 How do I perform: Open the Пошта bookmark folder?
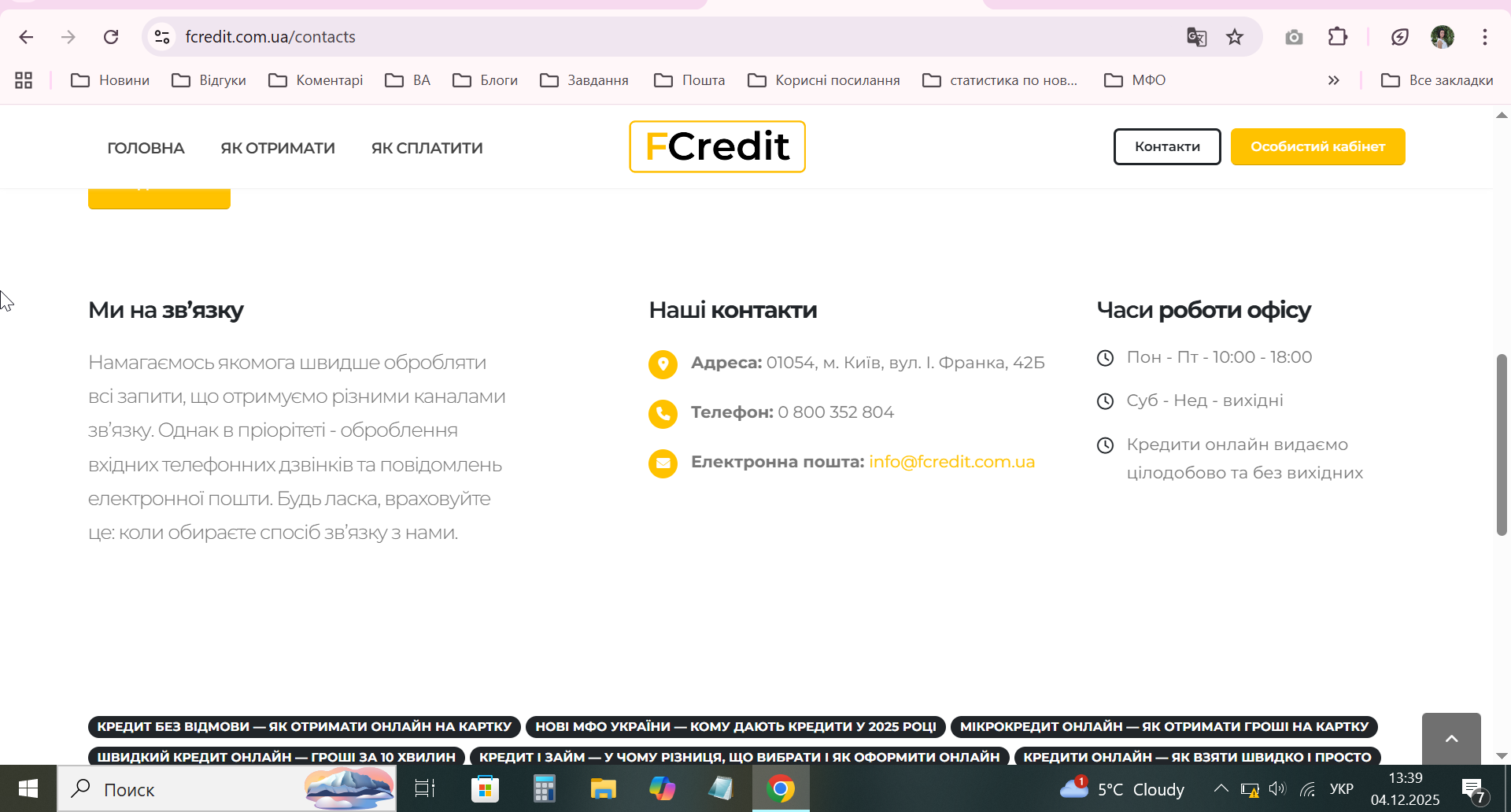click(689, 80)
